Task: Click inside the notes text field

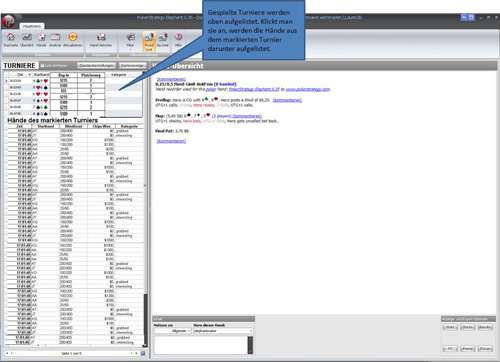Action: (201, 345)
